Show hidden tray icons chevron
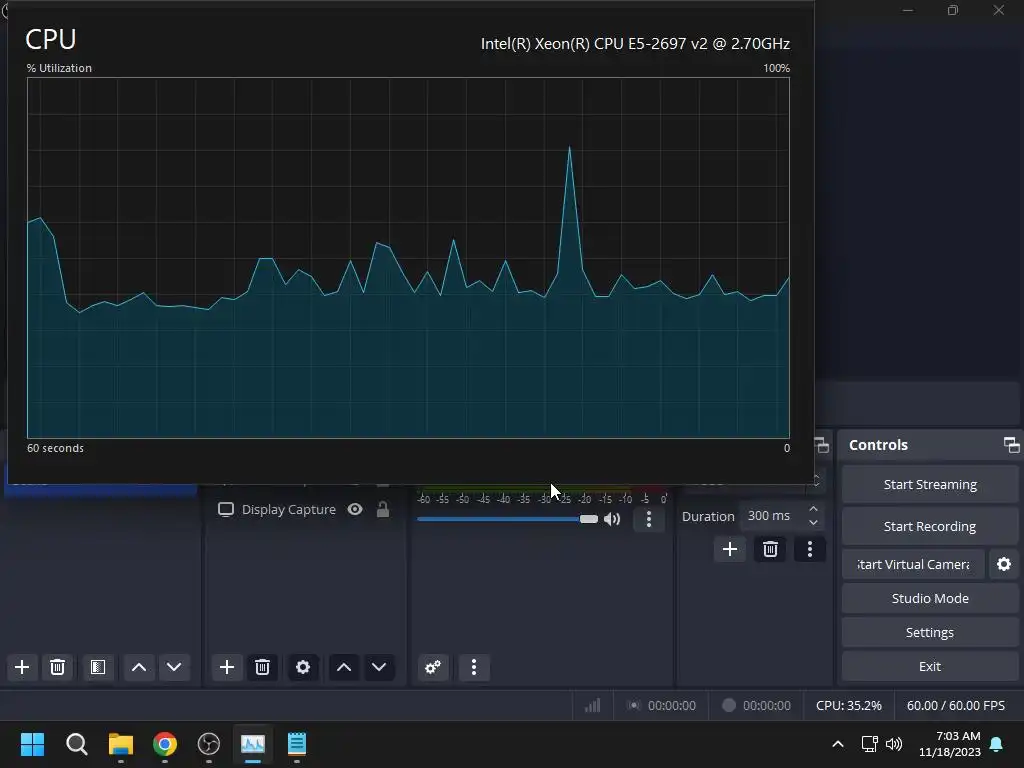 point(838,744)
